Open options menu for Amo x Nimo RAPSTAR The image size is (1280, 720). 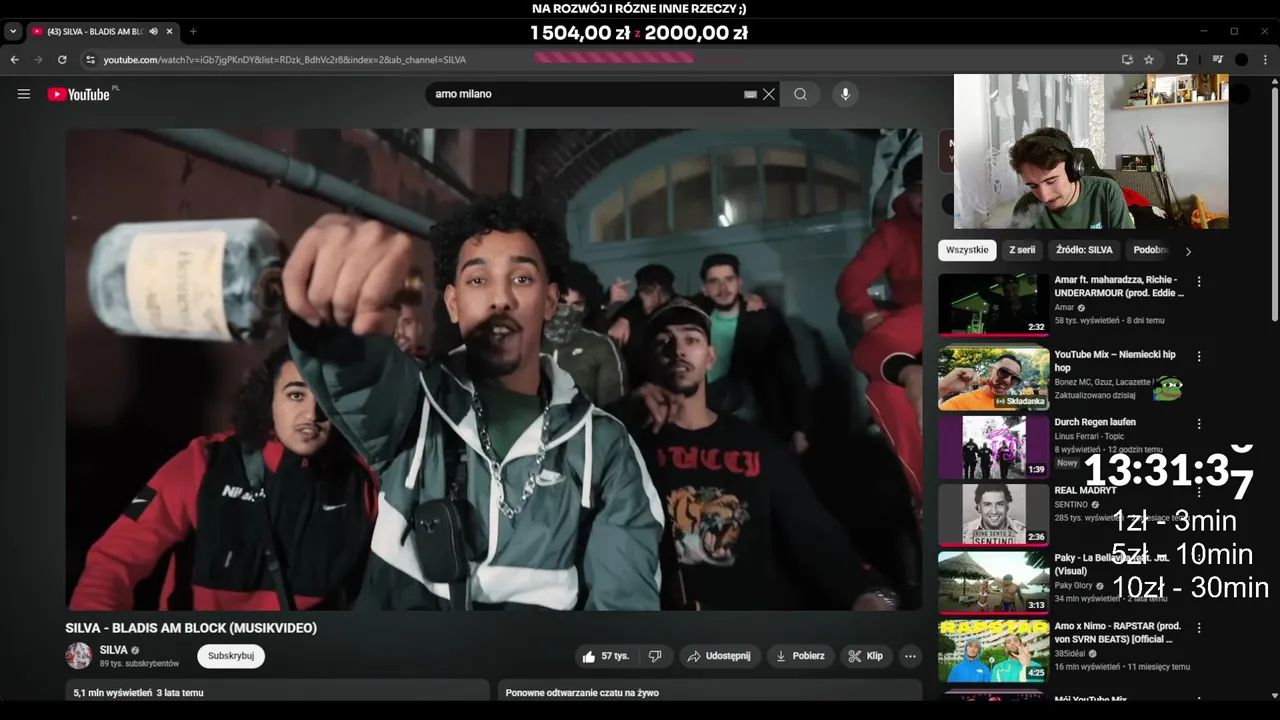pos(1199,628)
